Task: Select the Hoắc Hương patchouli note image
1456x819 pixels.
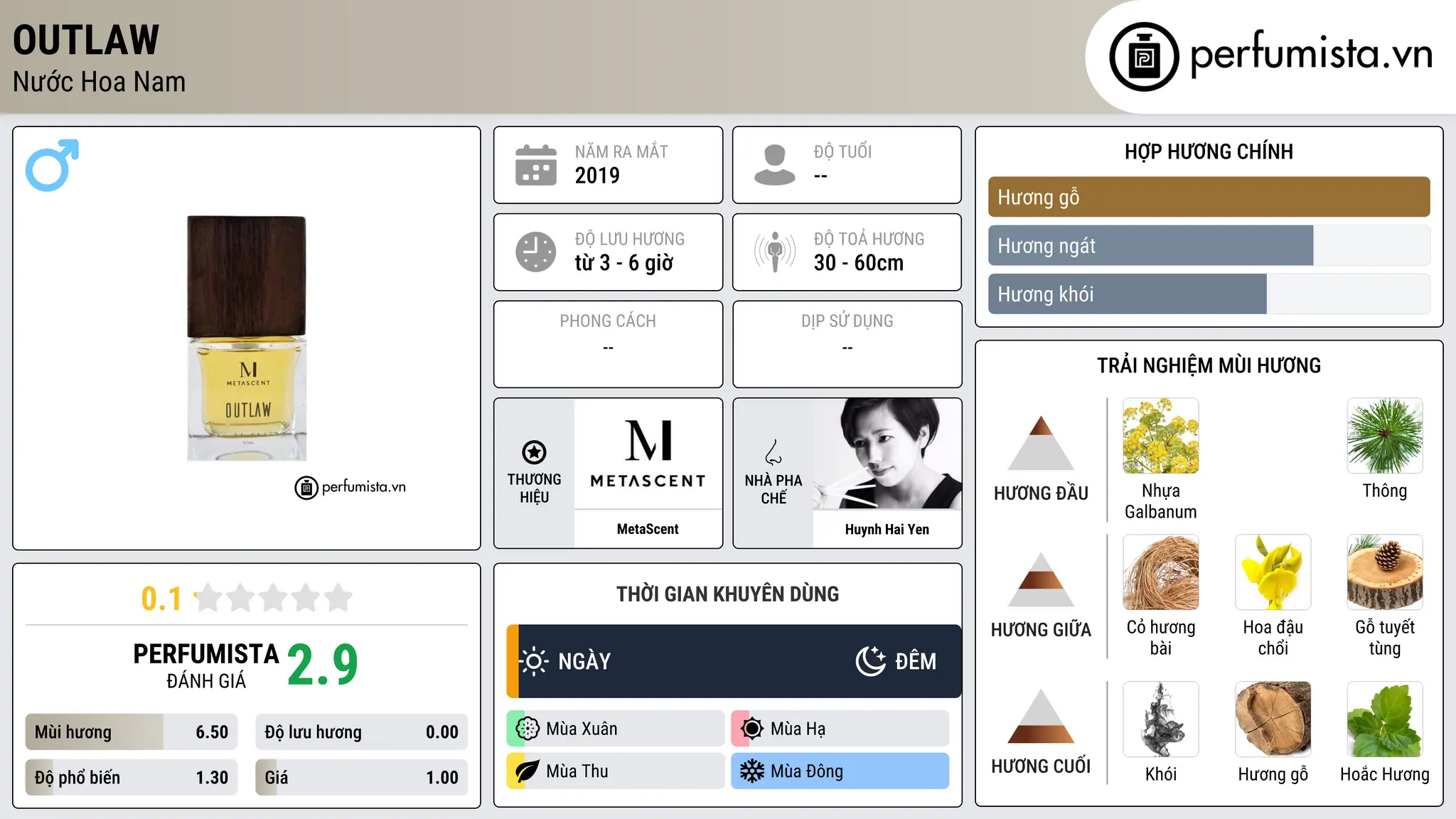Action: coord(1385,719)
